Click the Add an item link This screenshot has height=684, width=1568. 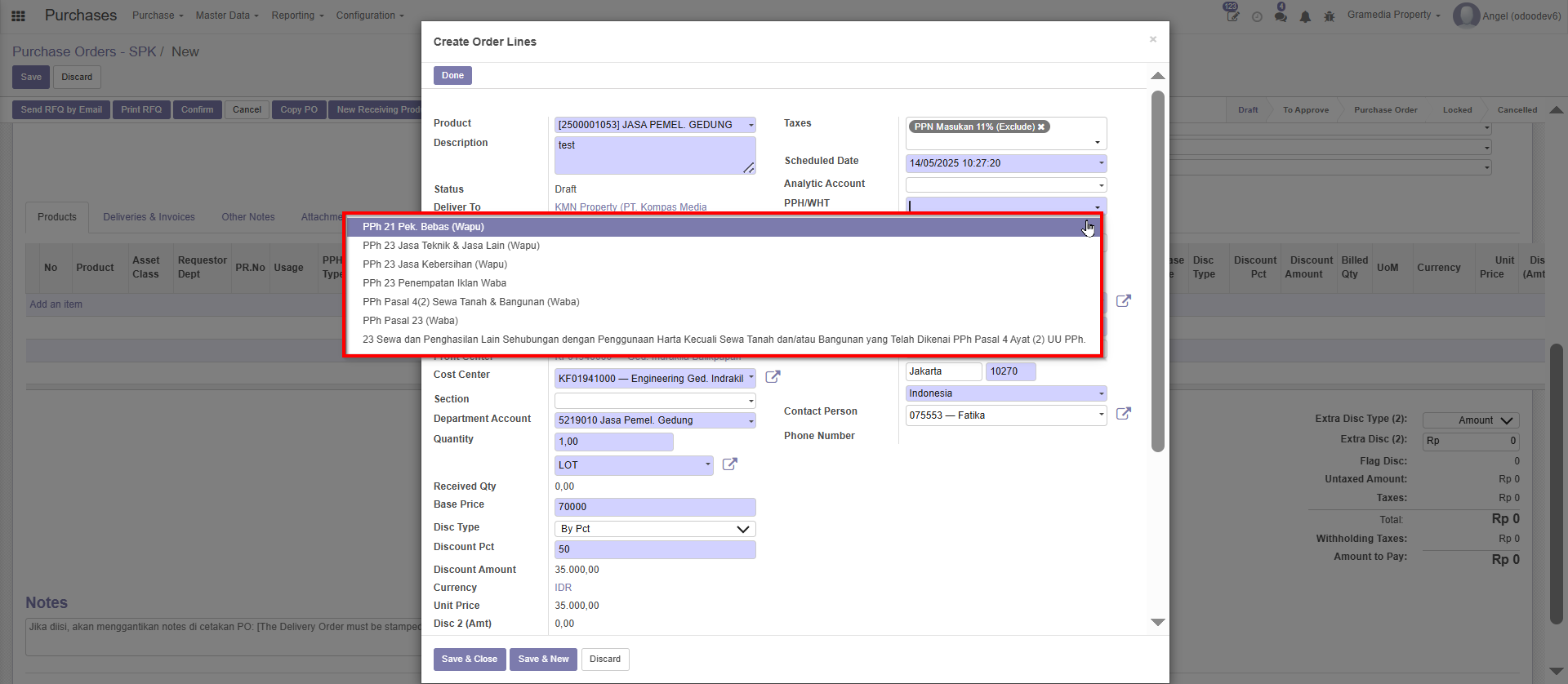point(56,304)
